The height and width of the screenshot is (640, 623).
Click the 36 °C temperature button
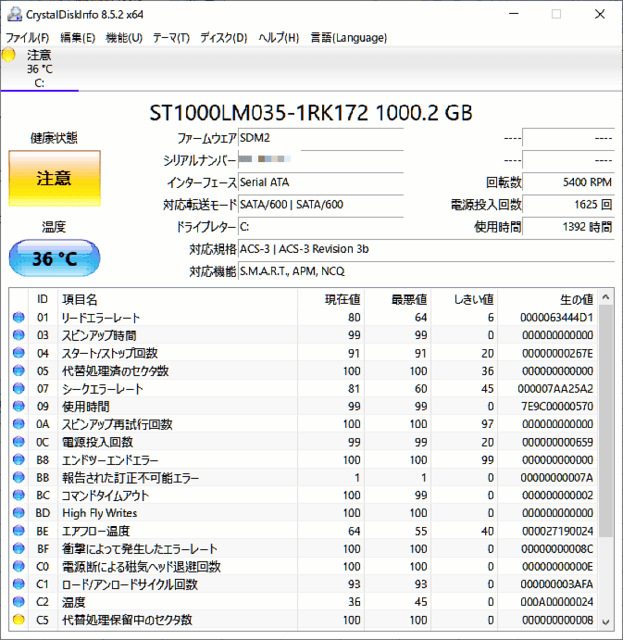(54, 259)
